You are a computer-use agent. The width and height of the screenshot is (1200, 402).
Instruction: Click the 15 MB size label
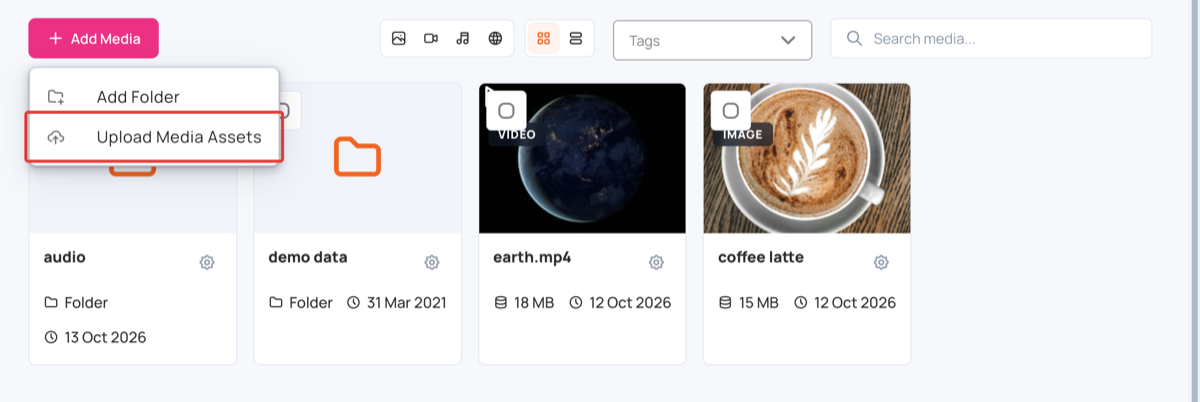coord(759,302)
